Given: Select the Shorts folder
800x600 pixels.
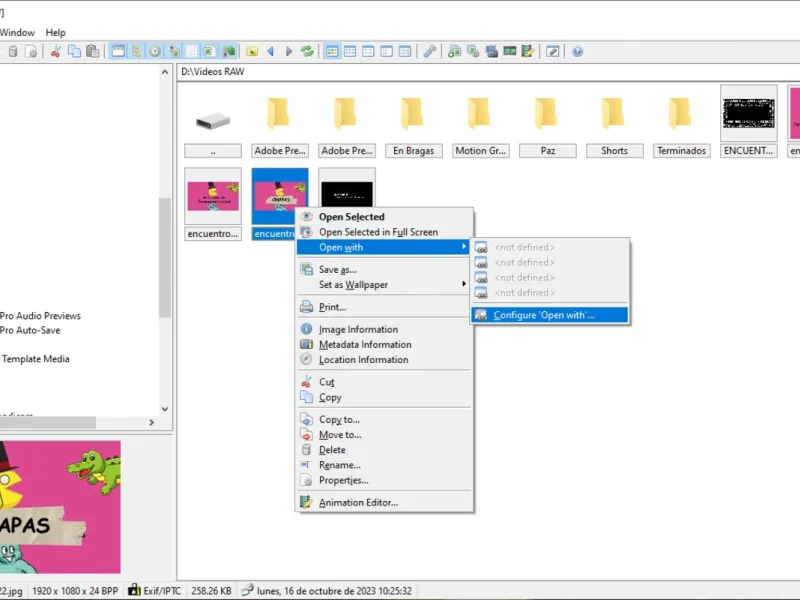Looking at the screenshot, I should tap(614, 122).
